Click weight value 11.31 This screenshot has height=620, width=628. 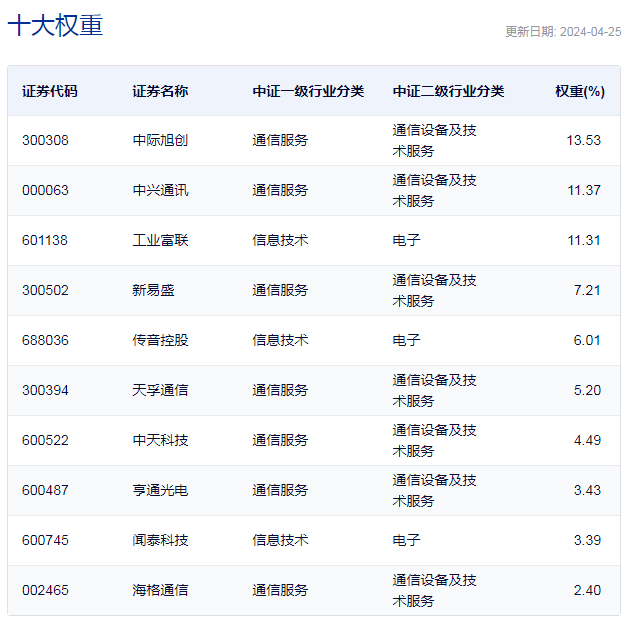[x=584, y=240]
